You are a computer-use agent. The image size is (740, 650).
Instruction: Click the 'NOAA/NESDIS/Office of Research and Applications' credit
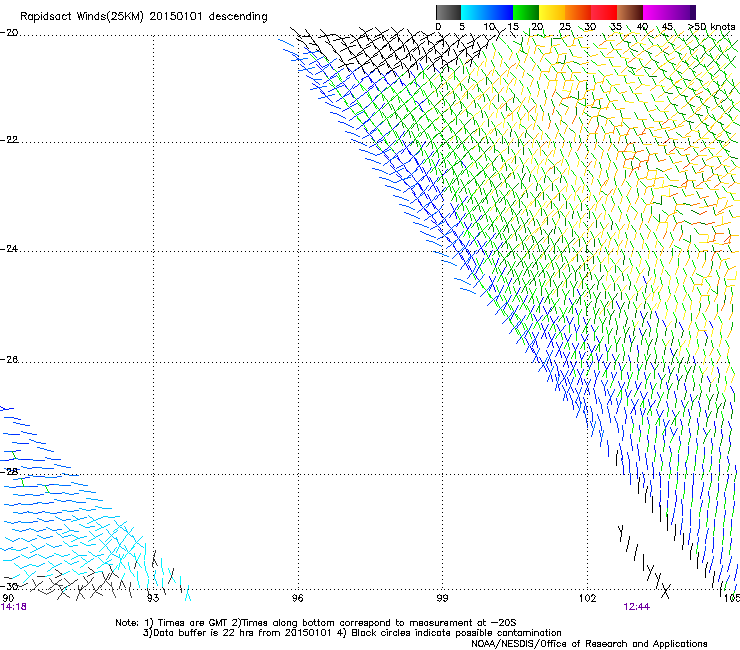coord(589,644)
